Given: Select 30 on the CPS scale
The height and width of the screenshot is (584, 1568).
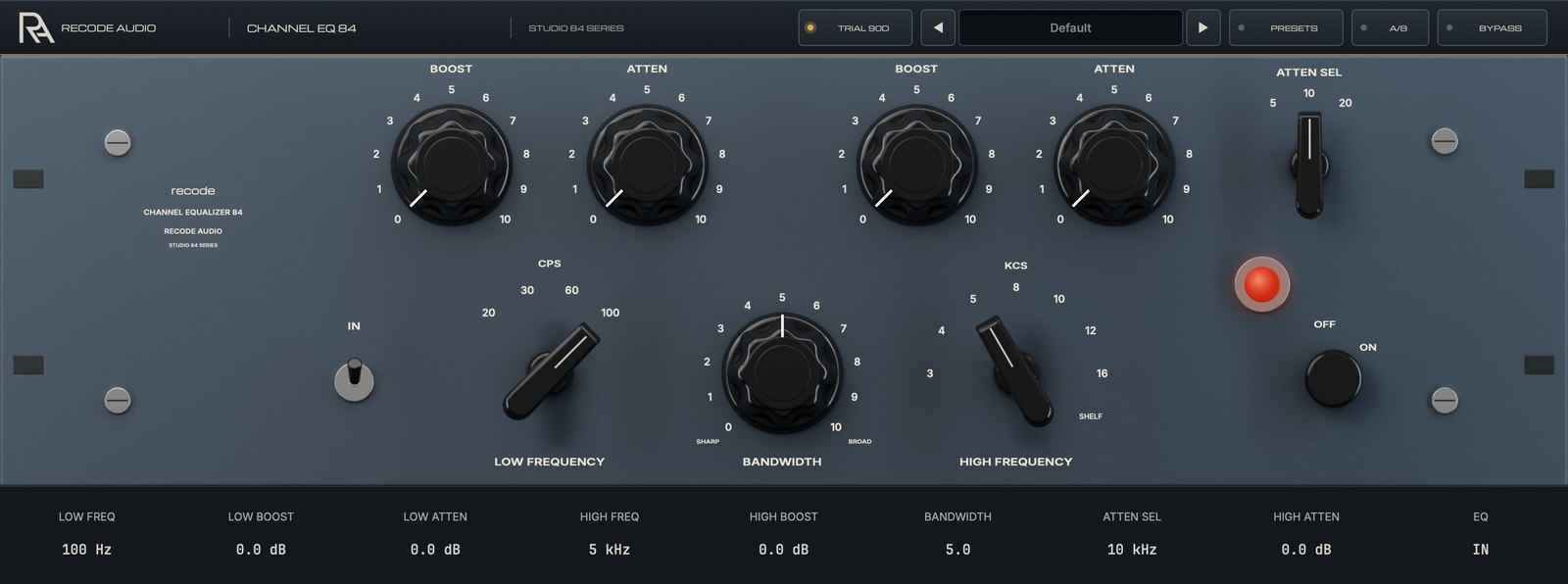Looking at the screenshot, I should tap(527, 290).
